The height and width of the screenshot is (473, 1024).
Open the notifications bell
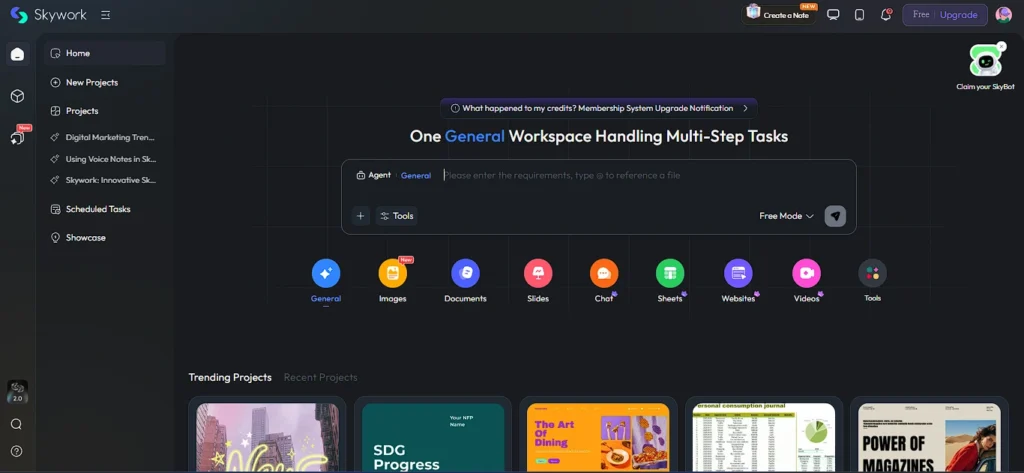pos(886,14)
